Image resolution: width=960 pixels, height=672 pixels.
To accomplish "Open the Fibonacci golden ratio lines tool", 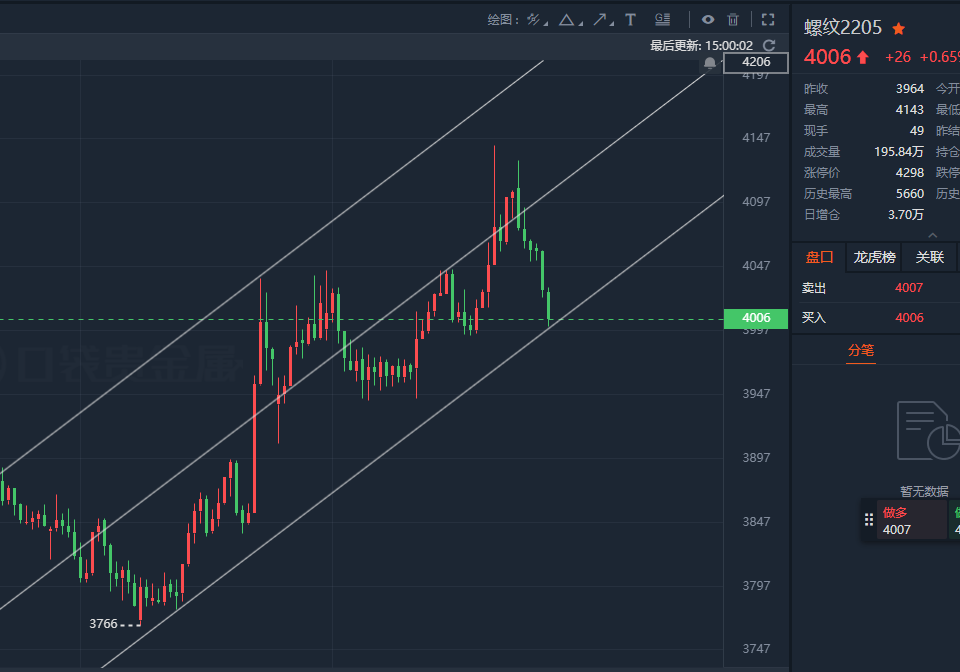I will (x=662, y=20).
